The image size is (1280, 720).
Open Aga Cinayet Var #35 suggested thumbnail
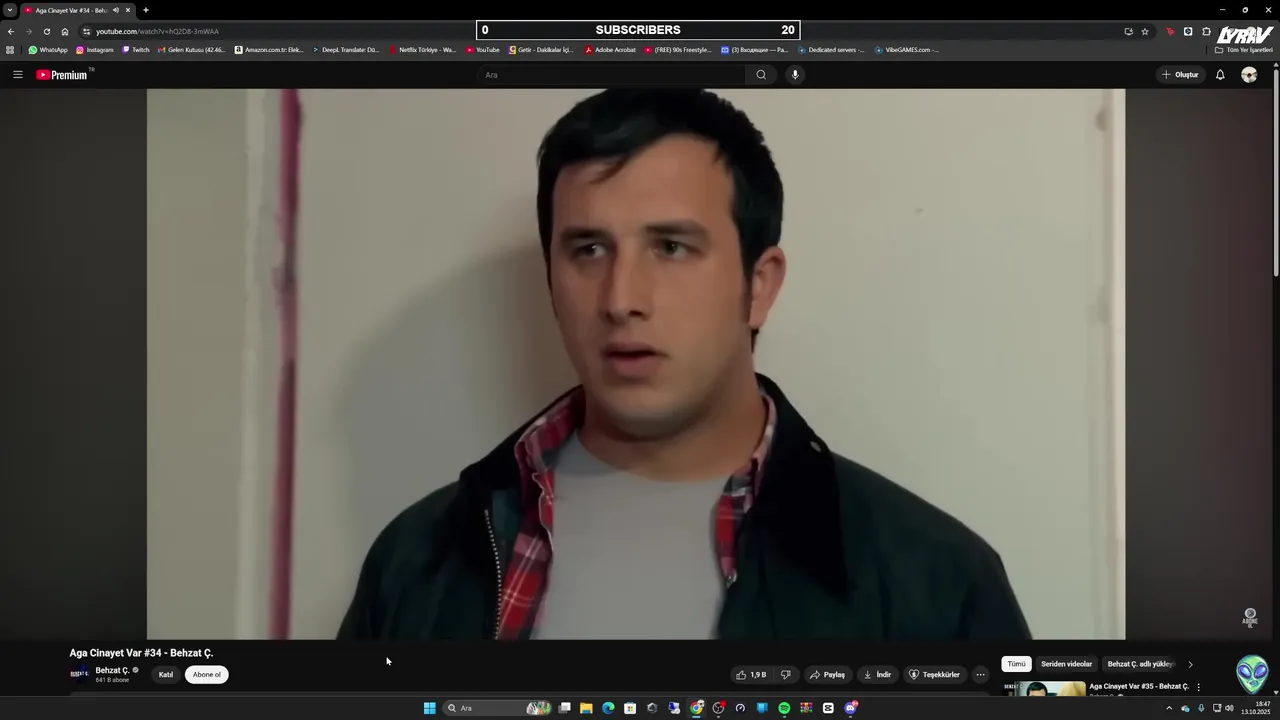click(x=1044, y=689)
